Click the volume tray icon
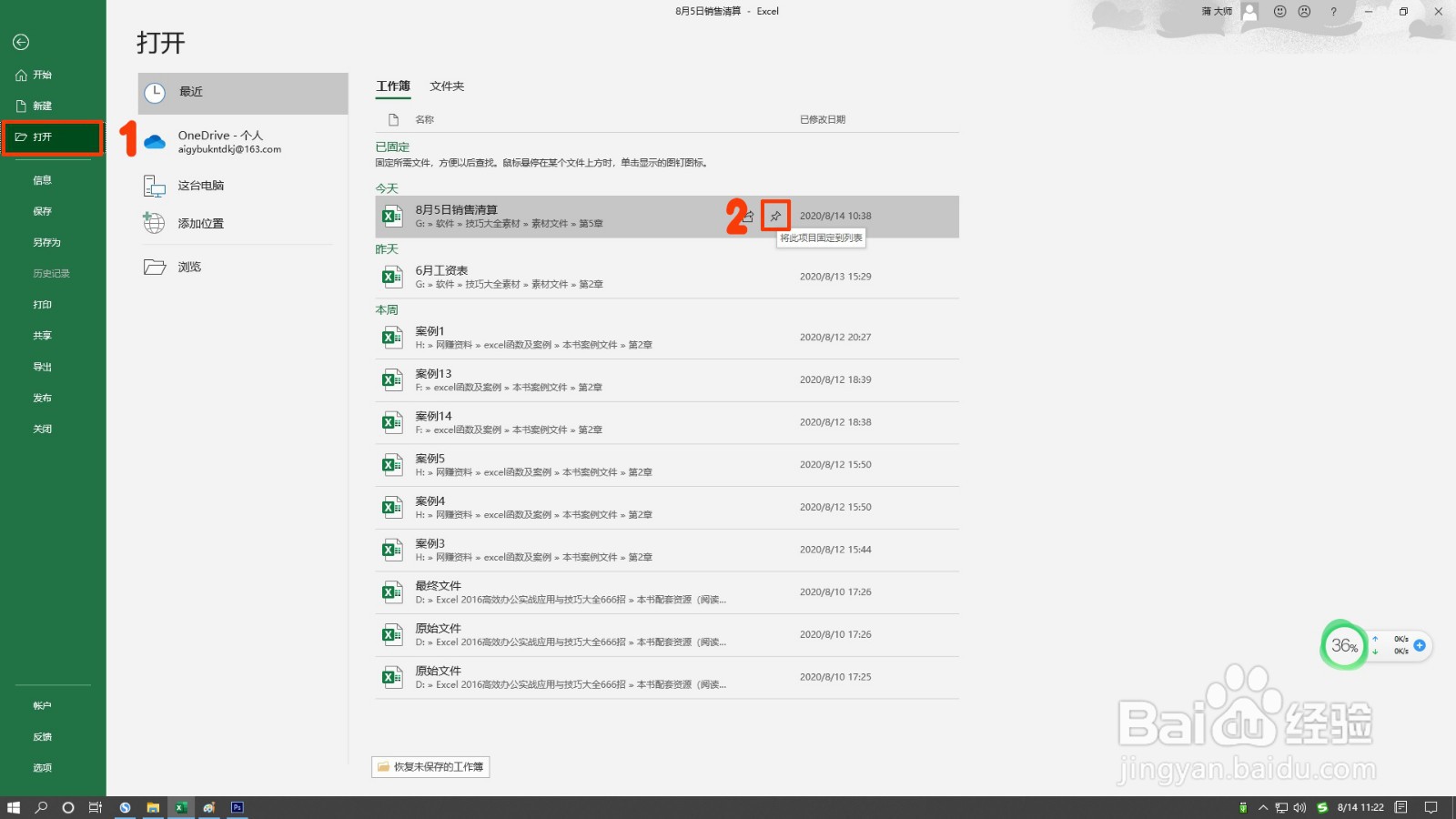 click(1299, 807)
